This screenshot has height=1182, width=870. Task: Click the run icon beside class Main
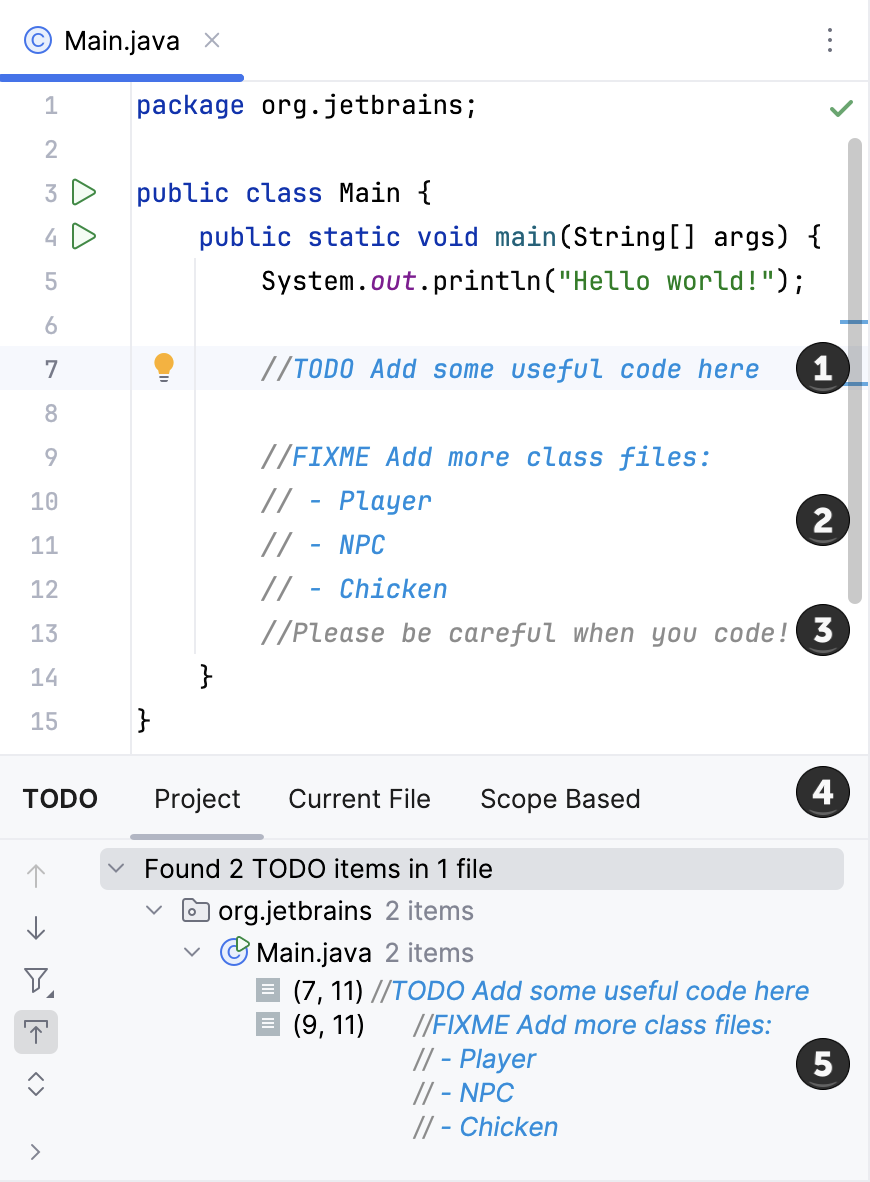(85, 192)
